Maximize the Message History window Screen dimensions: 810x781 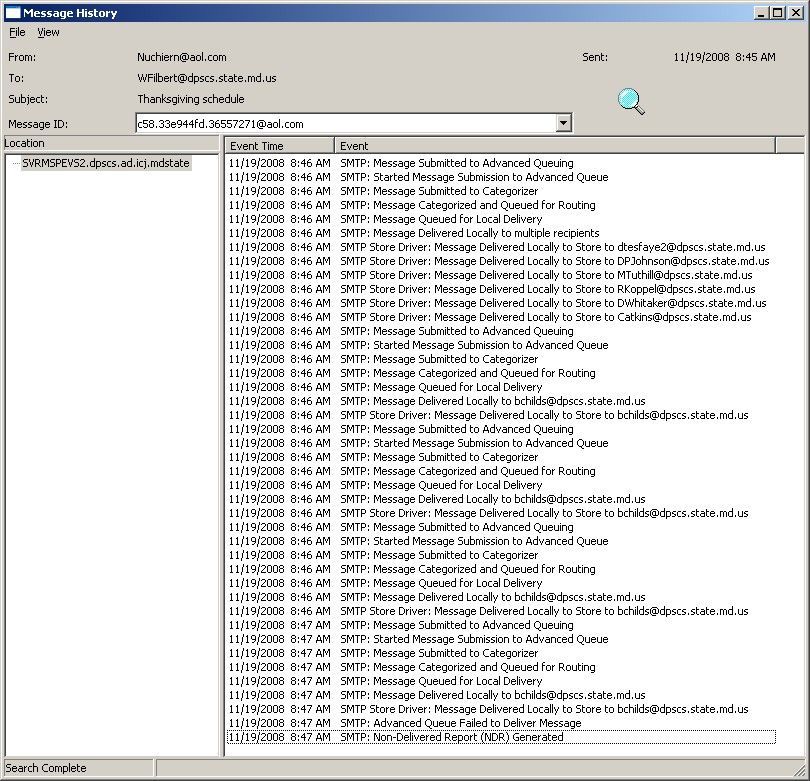(x=776, y=13)
